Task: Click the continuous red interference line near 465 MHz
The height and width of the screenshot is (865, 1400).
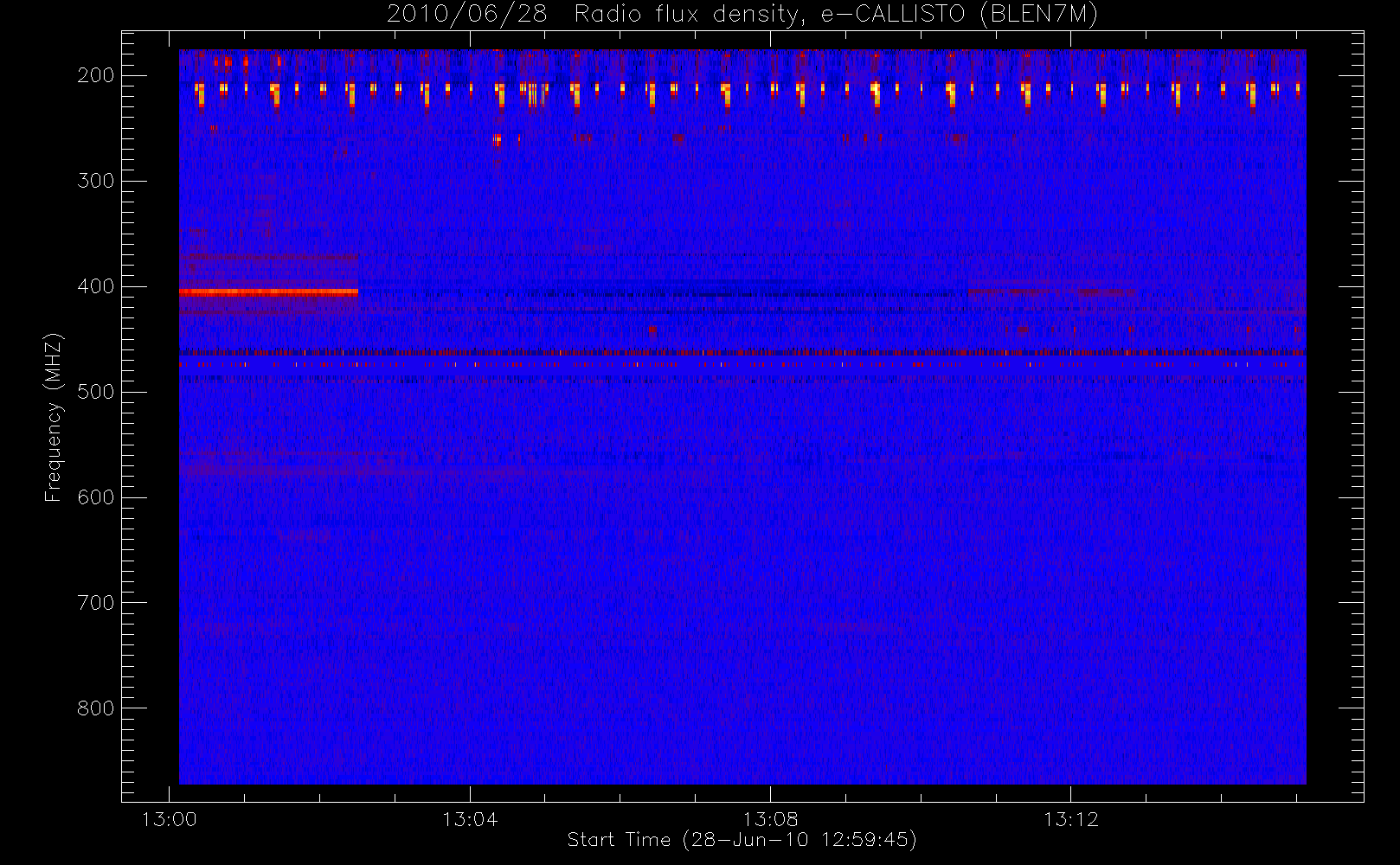Action: pos(742,353)
